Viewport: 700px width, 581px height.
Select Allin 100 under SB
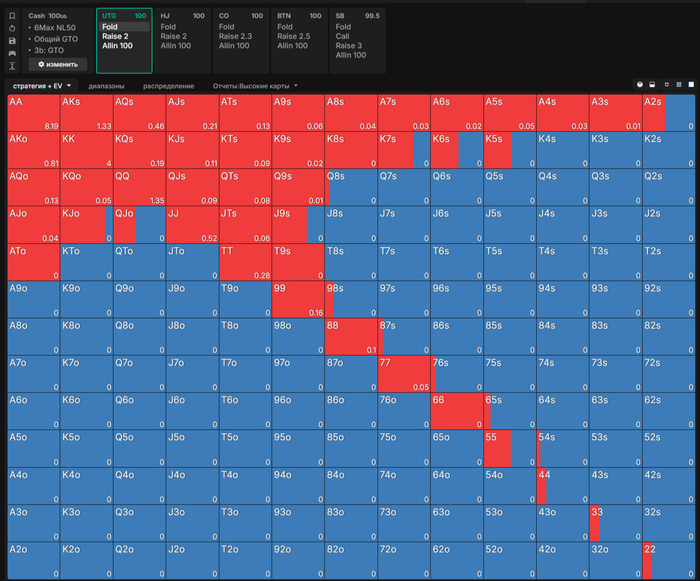coord(351,55)
